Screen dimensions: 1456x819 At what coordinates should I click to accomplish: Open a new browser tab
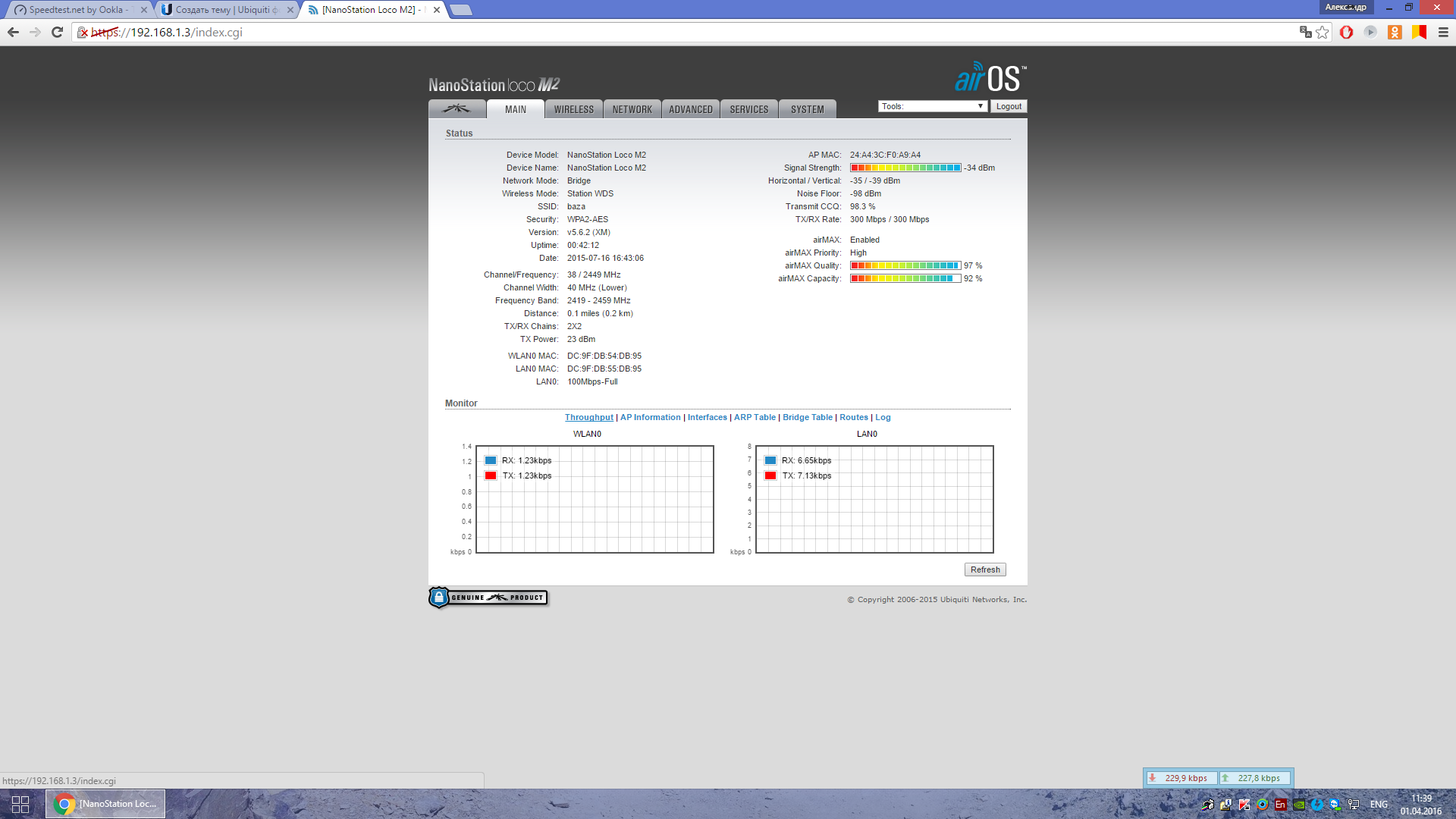tap(460, 10)
